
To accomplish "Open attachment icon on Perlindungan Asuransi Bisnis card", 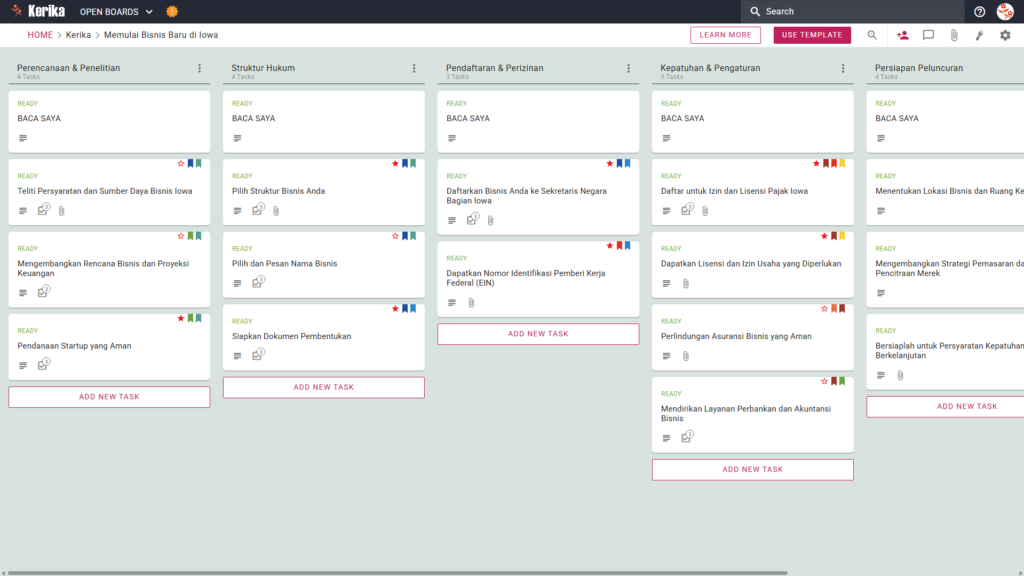I will 686,356.
